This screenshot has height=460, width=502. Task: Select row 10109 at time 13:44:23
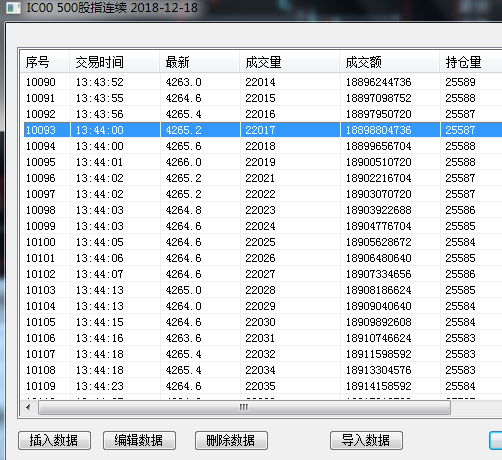pyautogui.click(x=261, y=386)
